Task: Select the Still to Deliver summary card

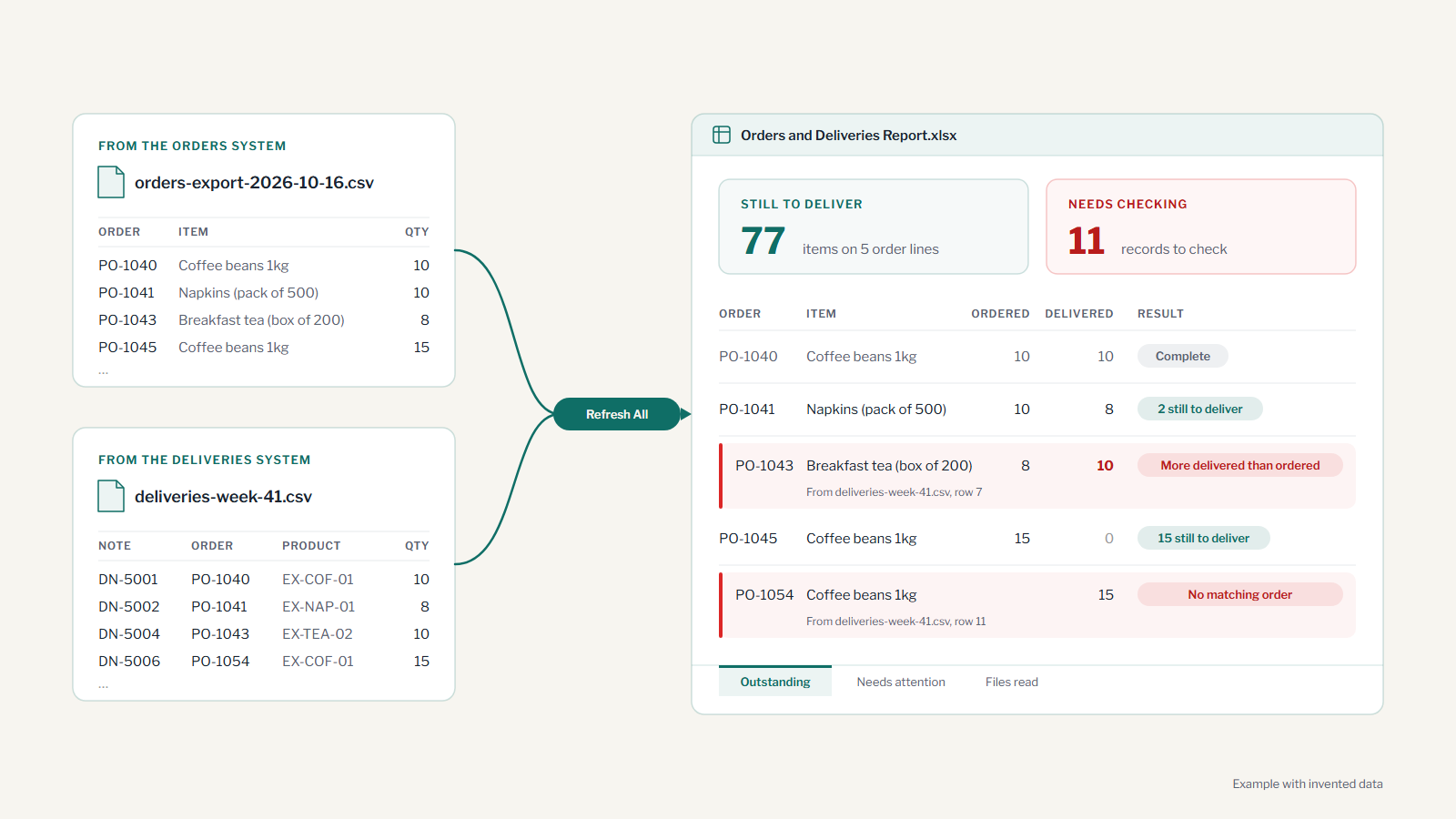Action: click(x=874, y=227)
